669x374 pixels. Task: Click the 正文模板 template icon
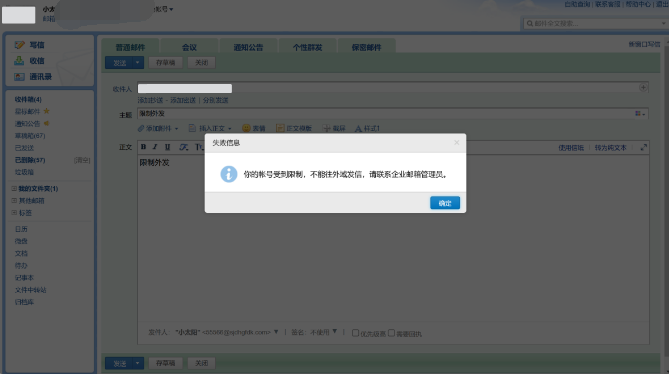coord(280,128)
